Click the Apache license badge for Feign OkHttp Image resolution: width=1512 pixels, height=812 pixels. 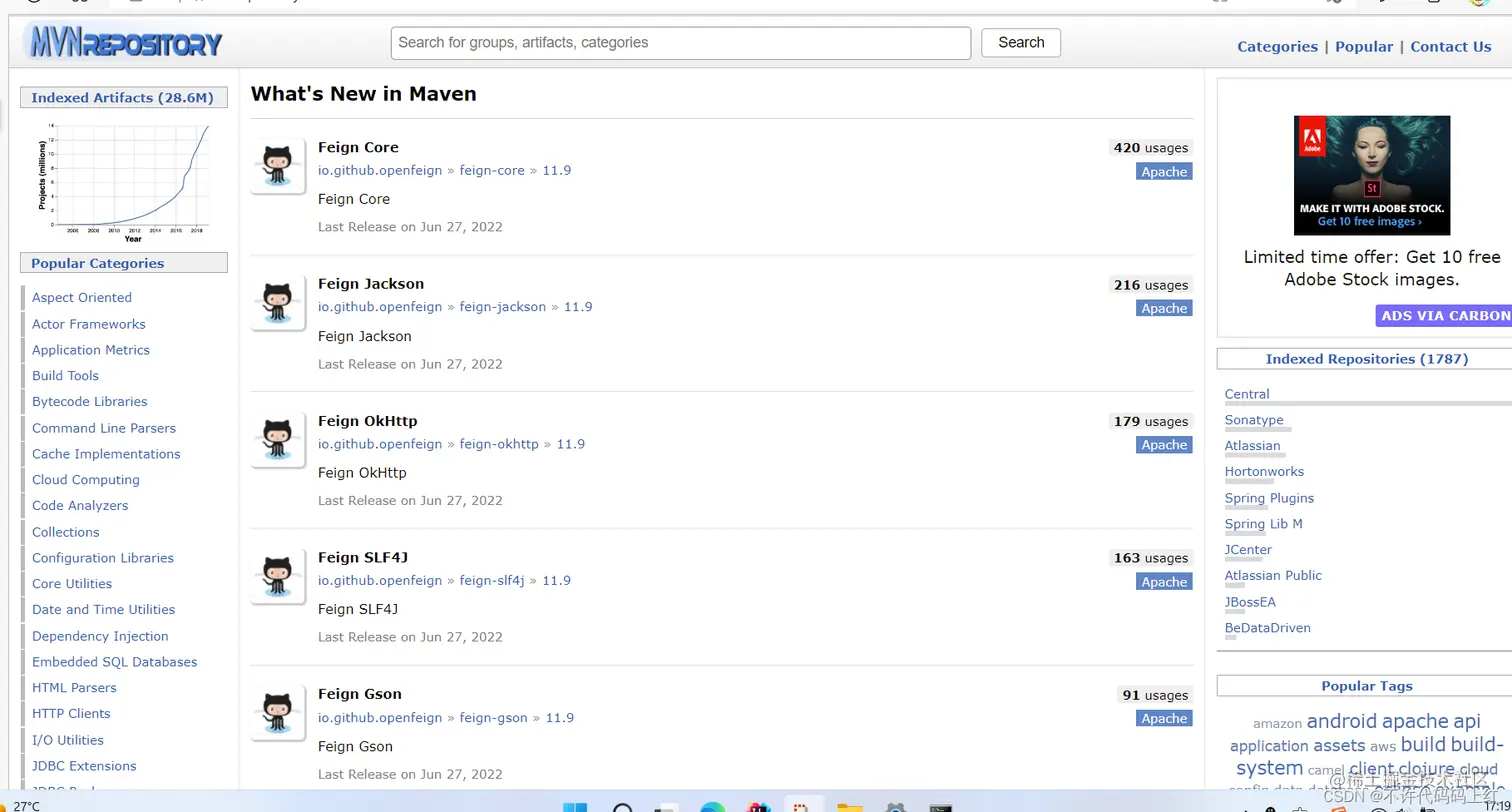click(1164, 445)
